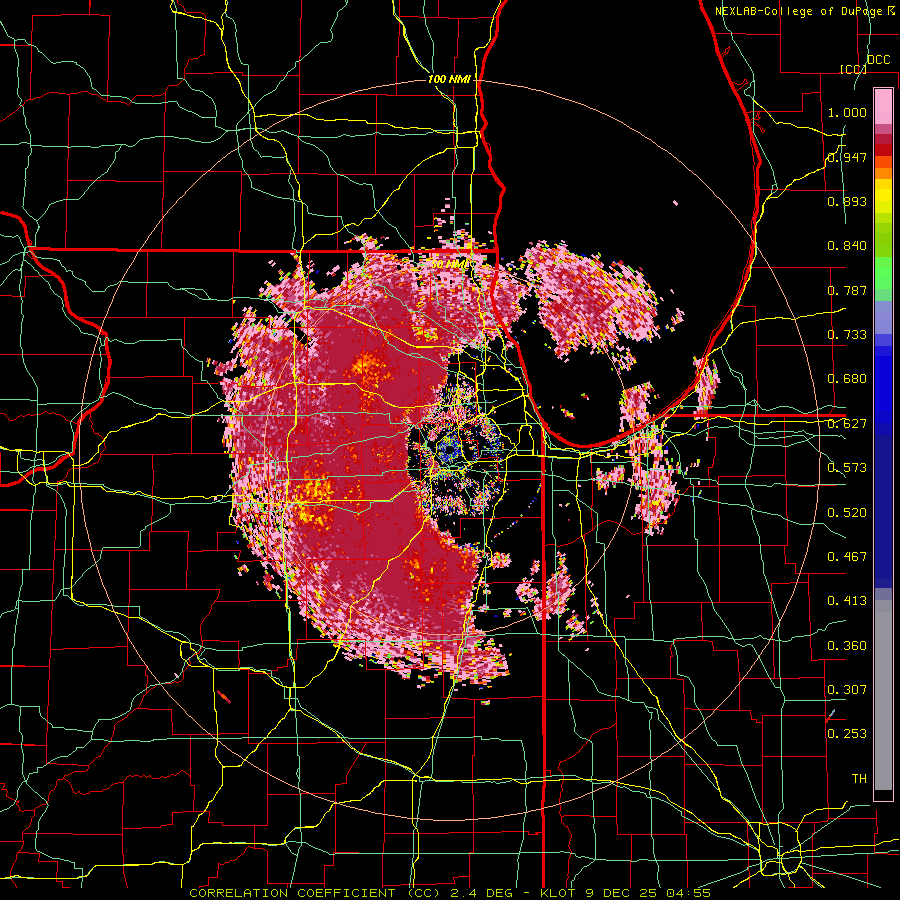Select the 0.787 scale value
Viewport: 900px width, 900px height.
click(847, 290)
